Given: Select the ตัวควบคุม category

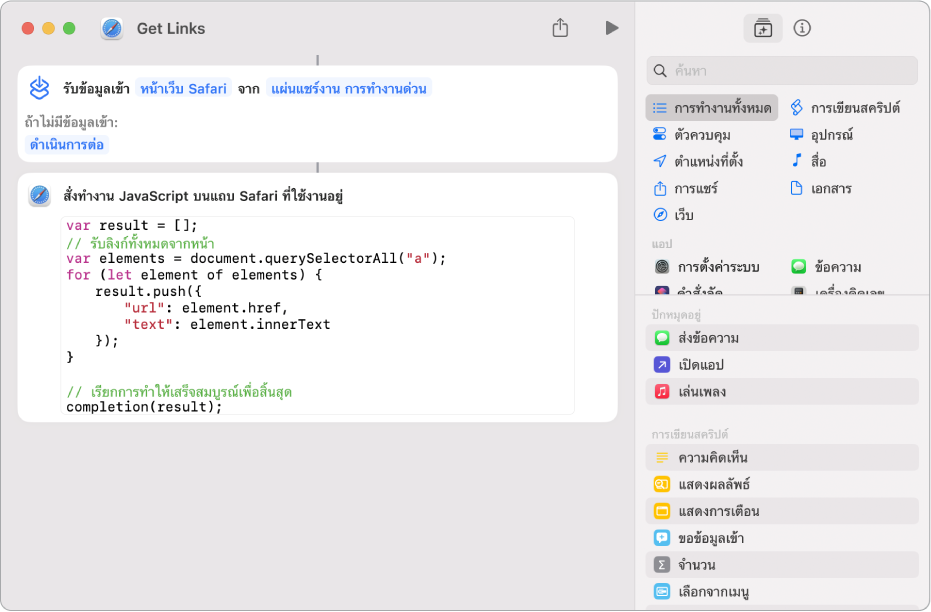Looking at the screenshot, I should 692,135.
